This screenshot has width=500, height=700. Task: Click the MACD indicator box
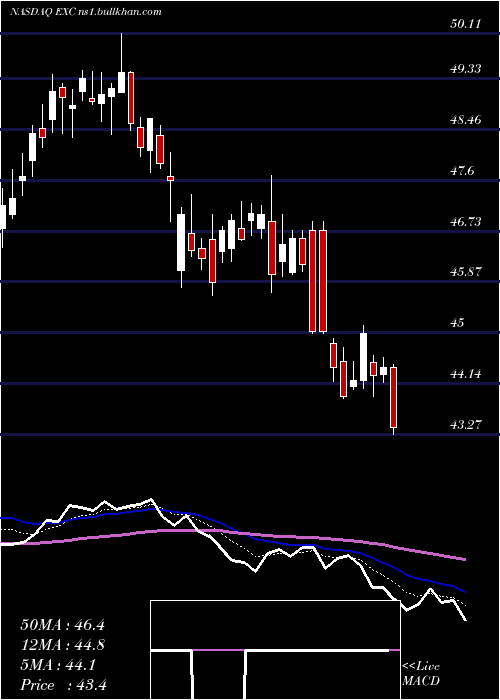point(275,650)
